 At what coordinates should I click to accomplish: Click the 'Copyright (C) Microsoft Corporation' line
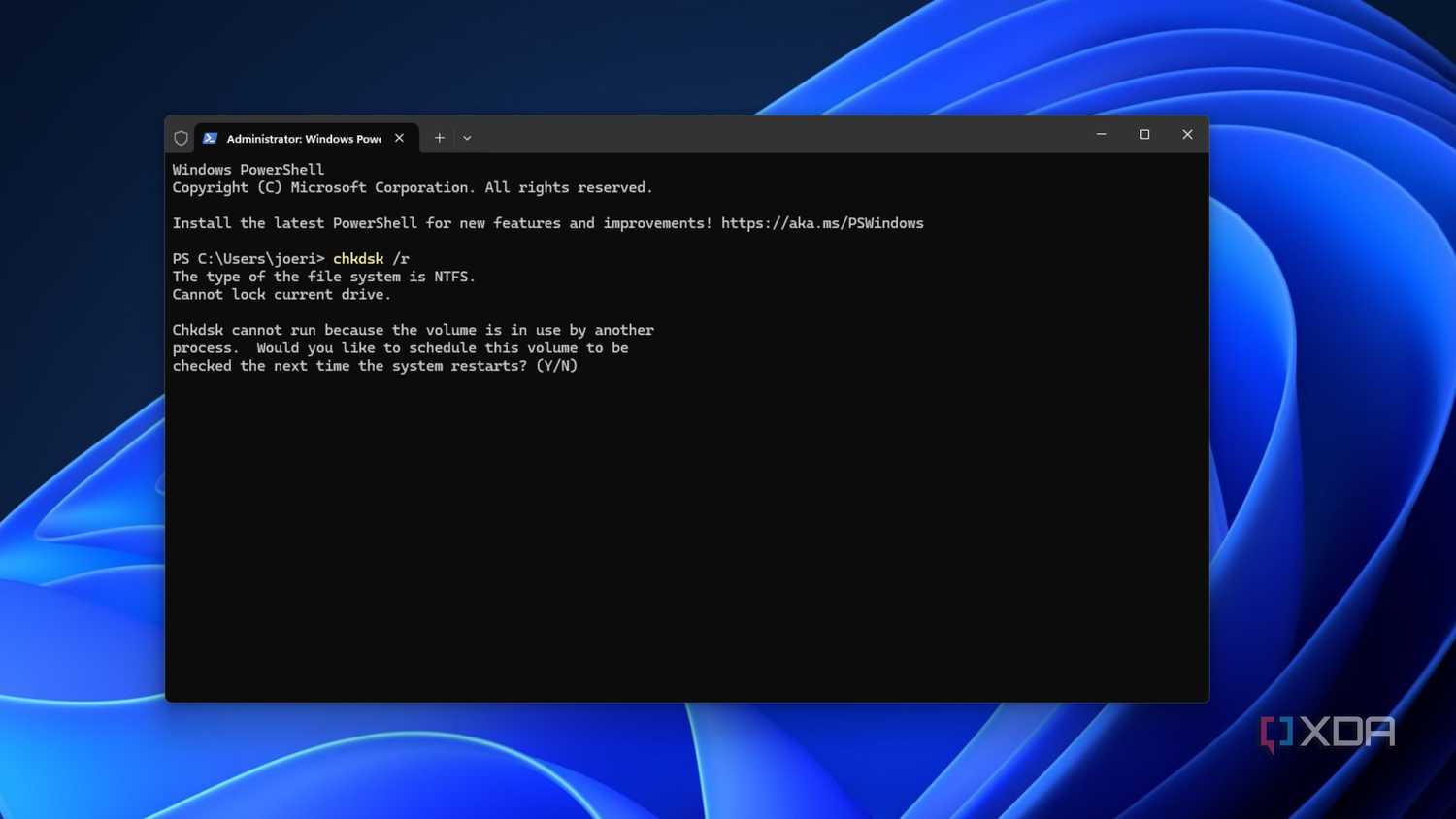click(413, 187)
